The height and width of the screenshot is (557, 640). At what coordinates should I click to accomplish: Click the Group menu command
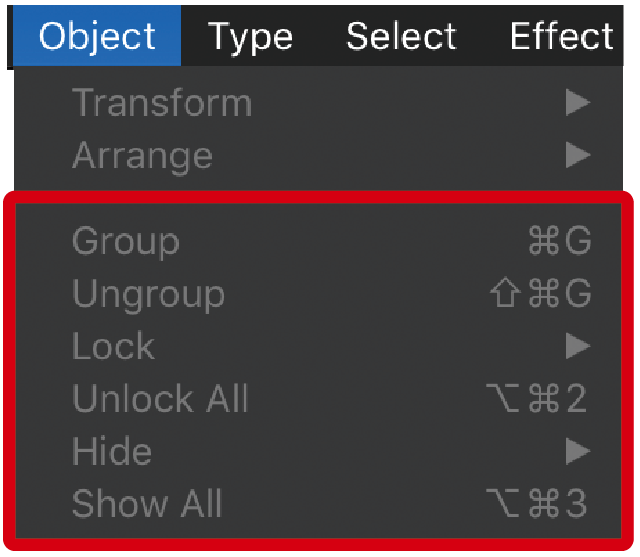point(126,242)
